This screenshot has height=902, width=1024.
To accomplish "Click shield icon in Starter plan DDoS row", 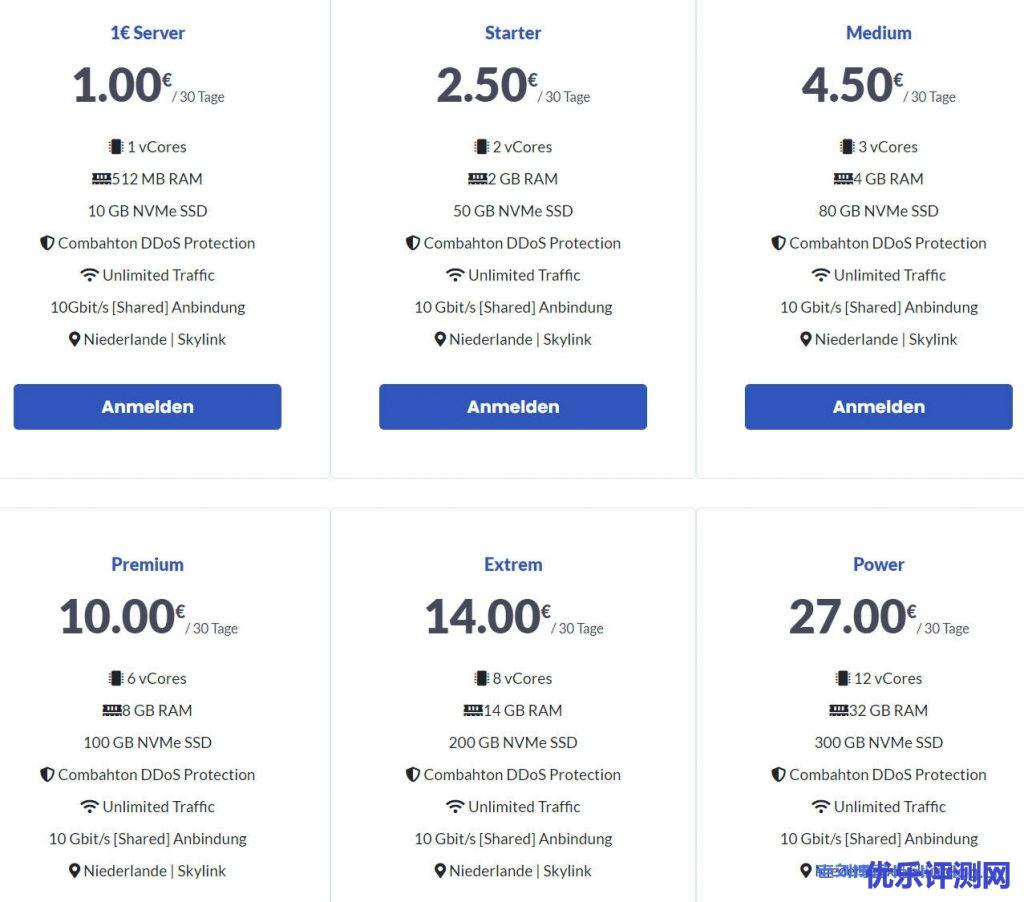I will click(x=413, y=243).
